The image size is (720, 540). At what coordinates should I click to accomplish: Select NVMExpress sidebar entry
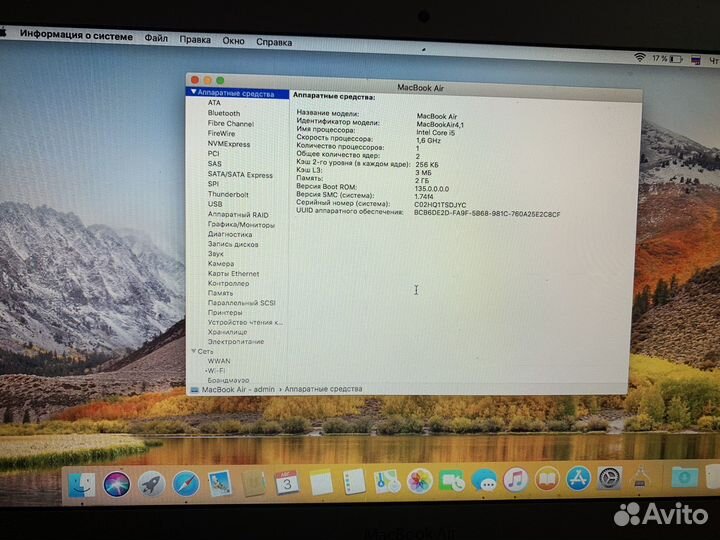coord(229,144)
